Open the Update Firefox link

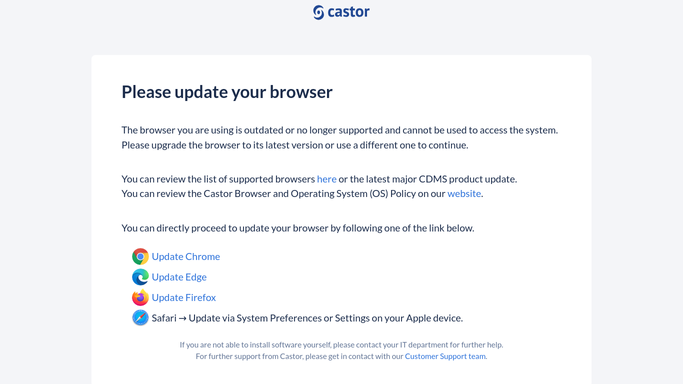point(184,297)
